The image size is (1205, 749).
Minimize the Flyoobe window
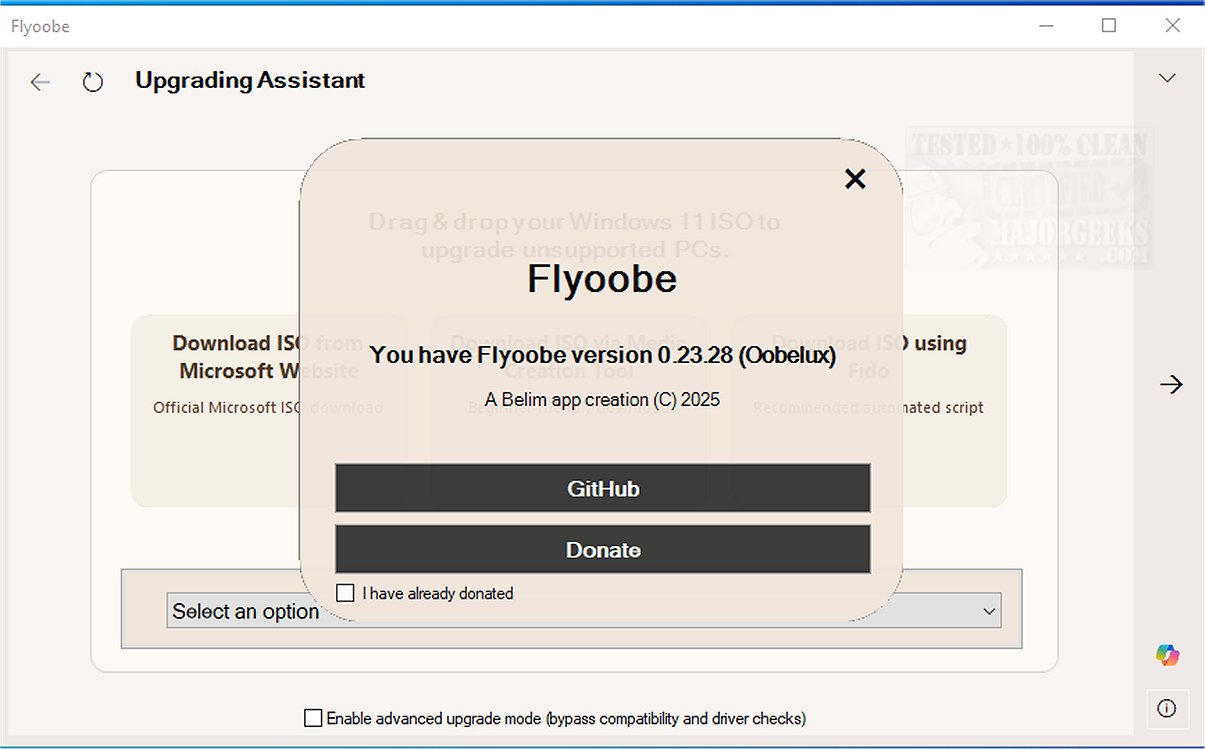coord(1046,26)
